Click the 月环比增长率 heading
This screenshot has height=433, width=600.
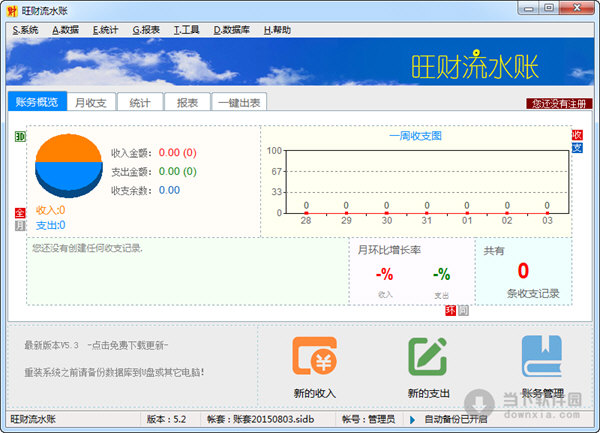(x=389, y=250)
